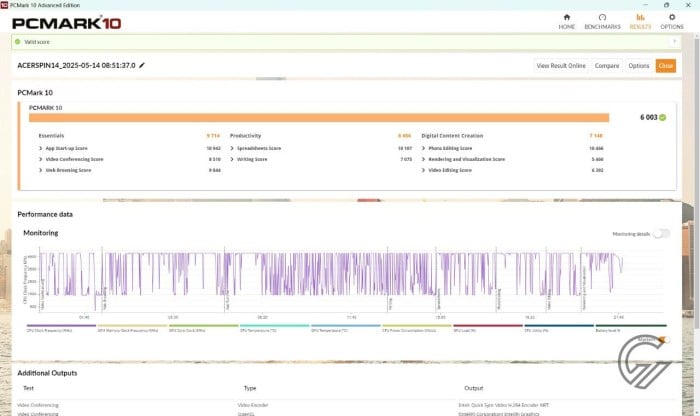The height and width of the screenshot is (416, 700).
Task: Click the Additional Outputs heading
Action: point(47,373)
